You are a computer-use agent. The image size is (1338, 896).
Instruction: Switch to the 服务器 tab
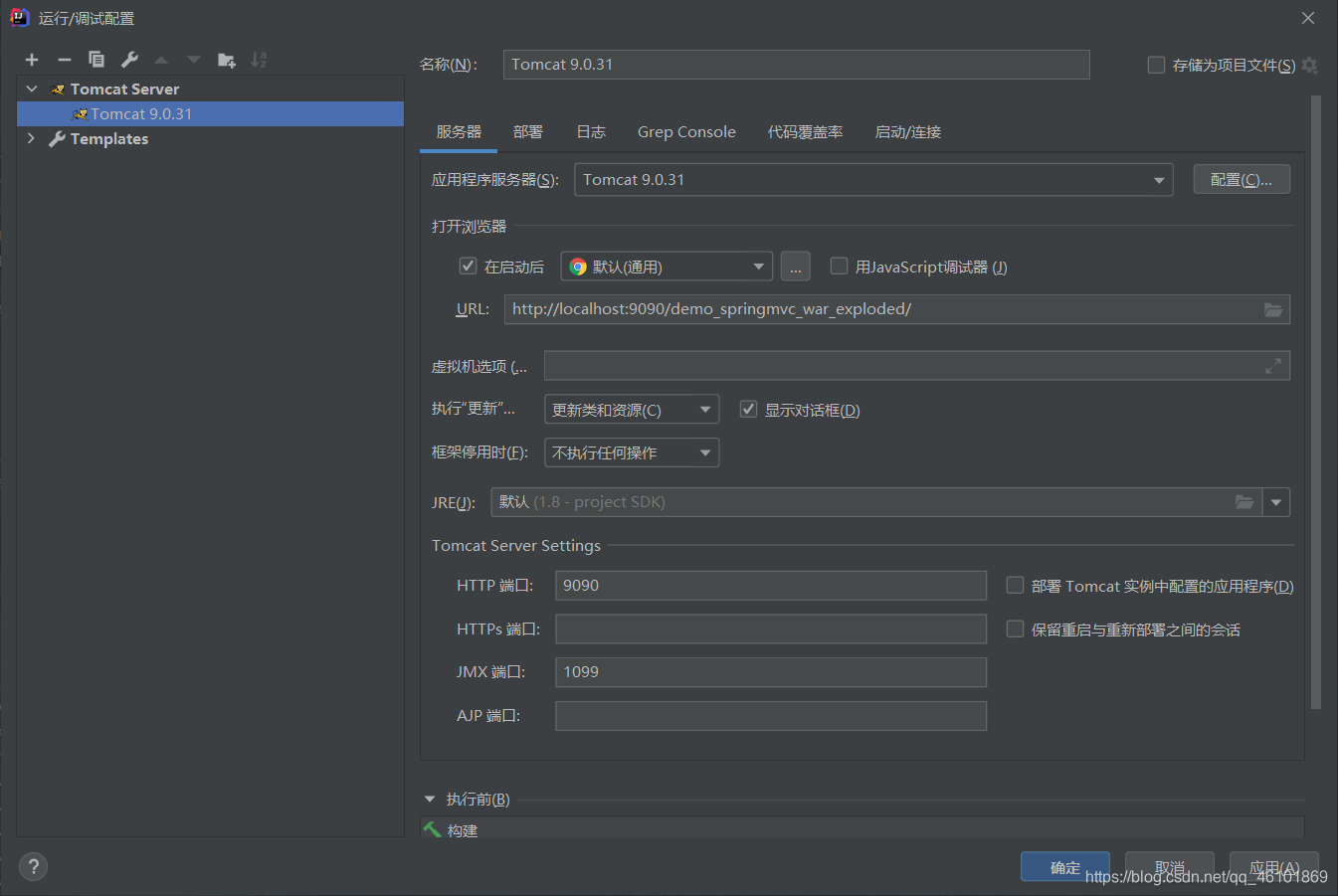tap(459, 131)
